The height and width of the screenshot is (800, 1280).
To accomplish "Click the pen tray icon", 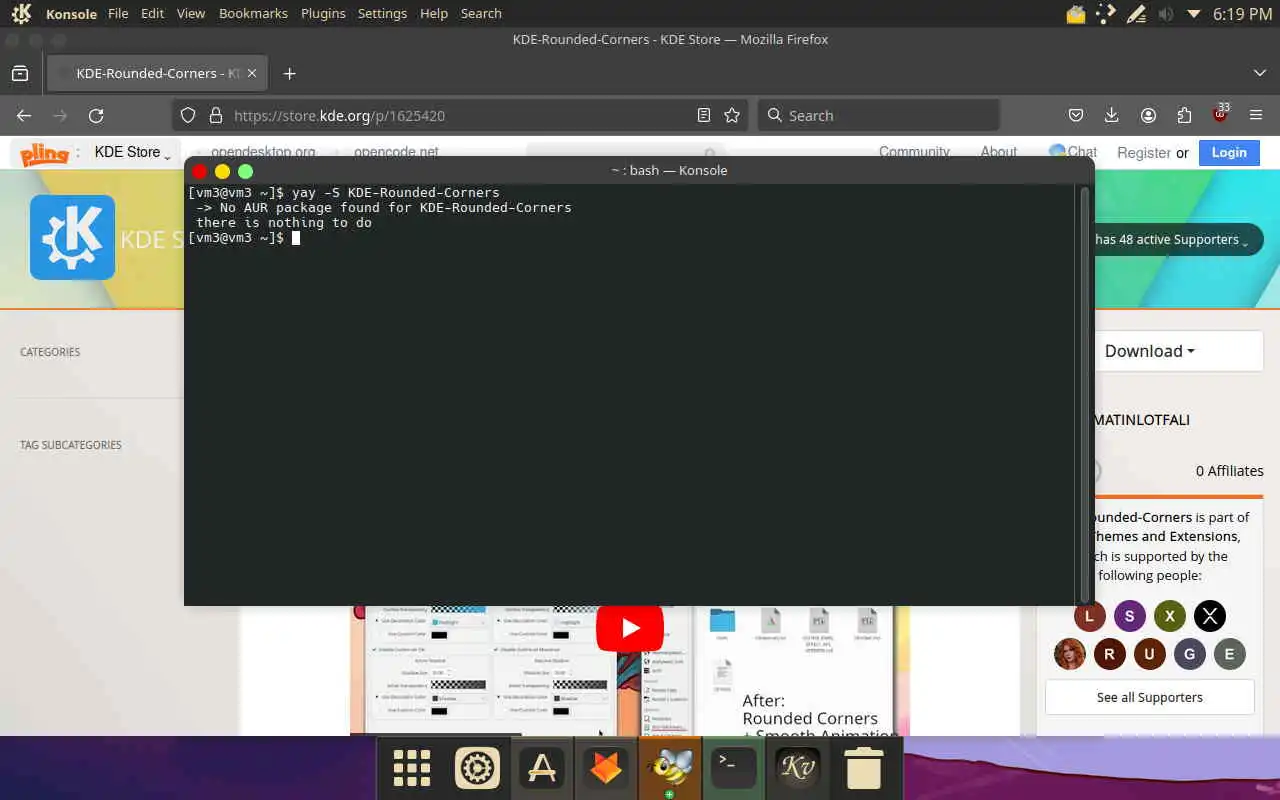I will coord(1136,14).
